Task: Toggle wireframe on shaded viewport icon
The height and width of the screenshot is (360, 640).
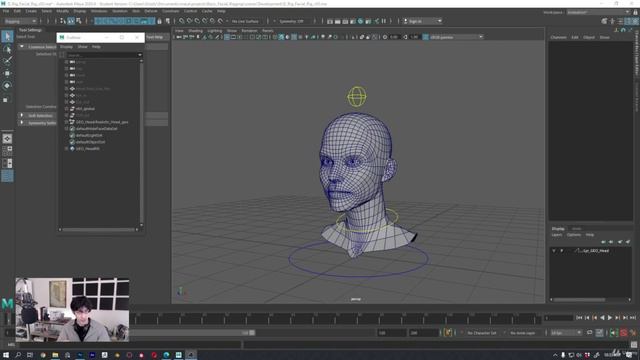Action: point(294,37)
